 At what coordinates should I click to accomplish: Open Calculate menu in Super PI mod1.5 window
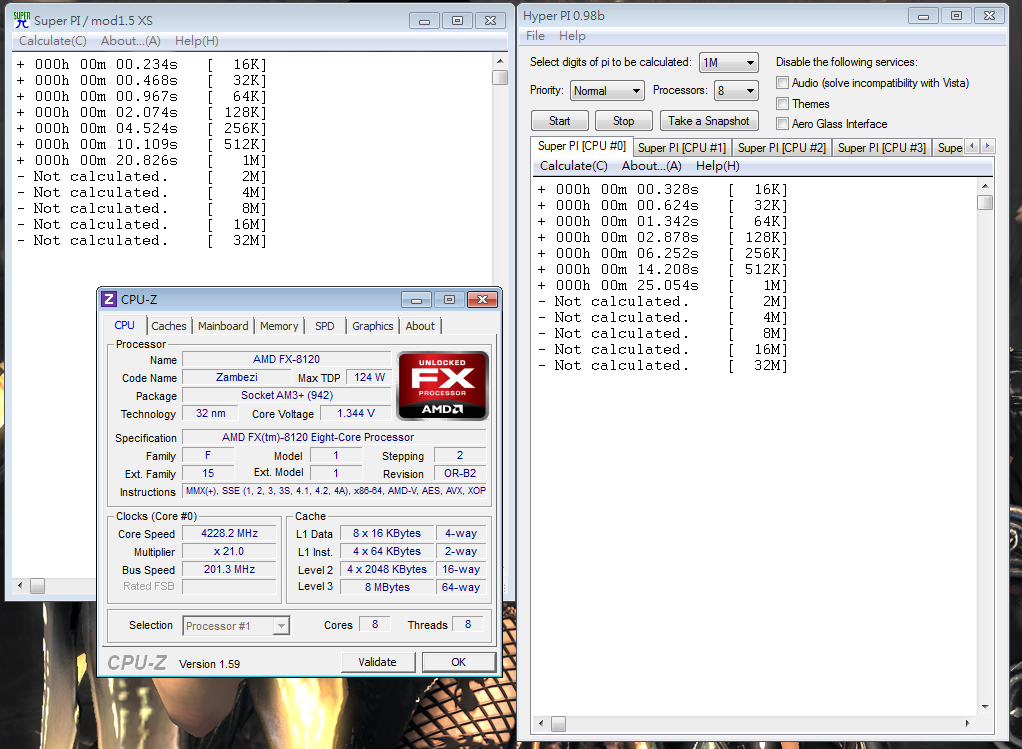click(x=53, y=41)
